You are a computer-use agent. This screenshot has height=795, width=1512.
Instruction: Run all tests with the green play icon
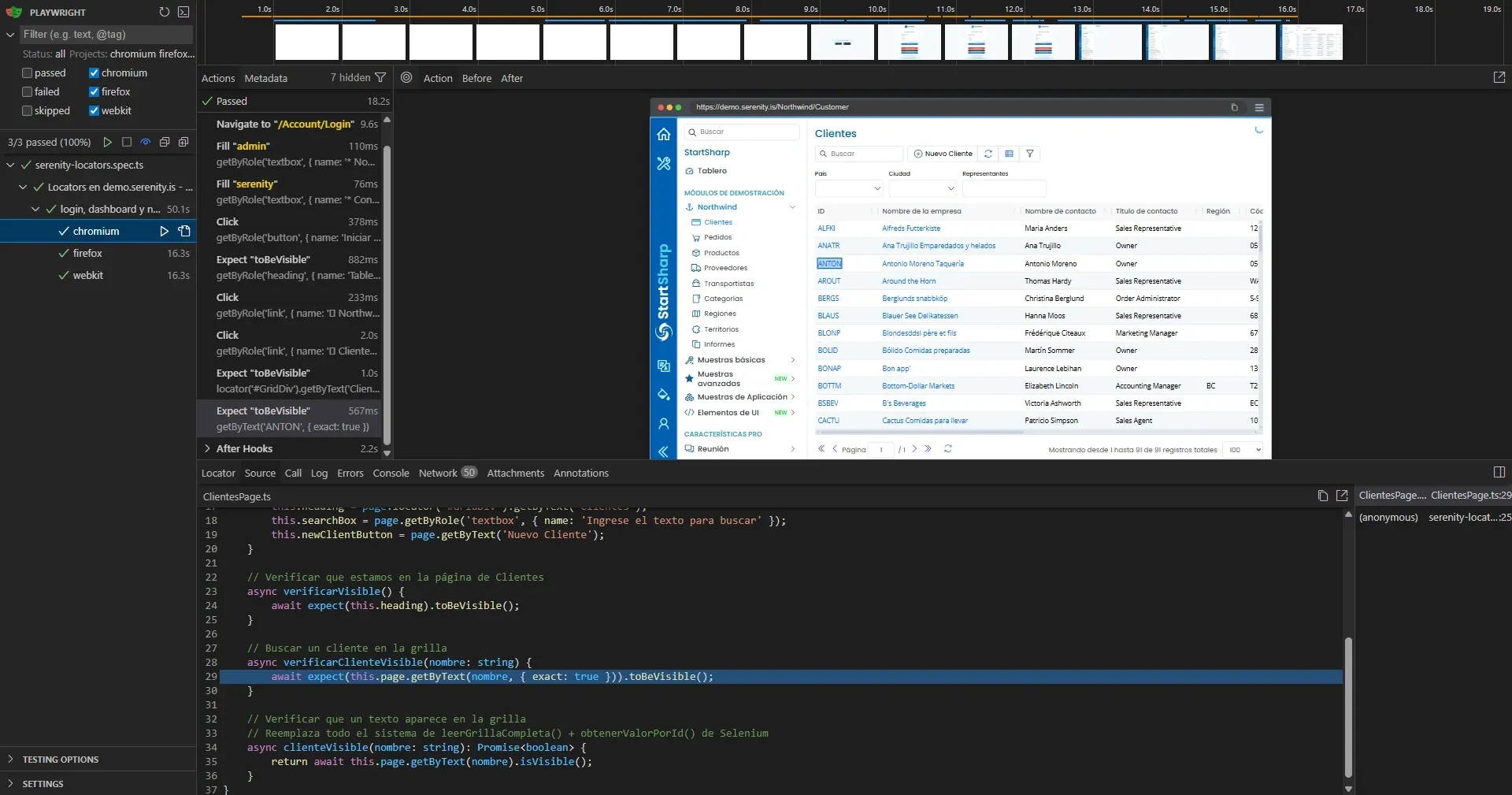coord(108,143)
